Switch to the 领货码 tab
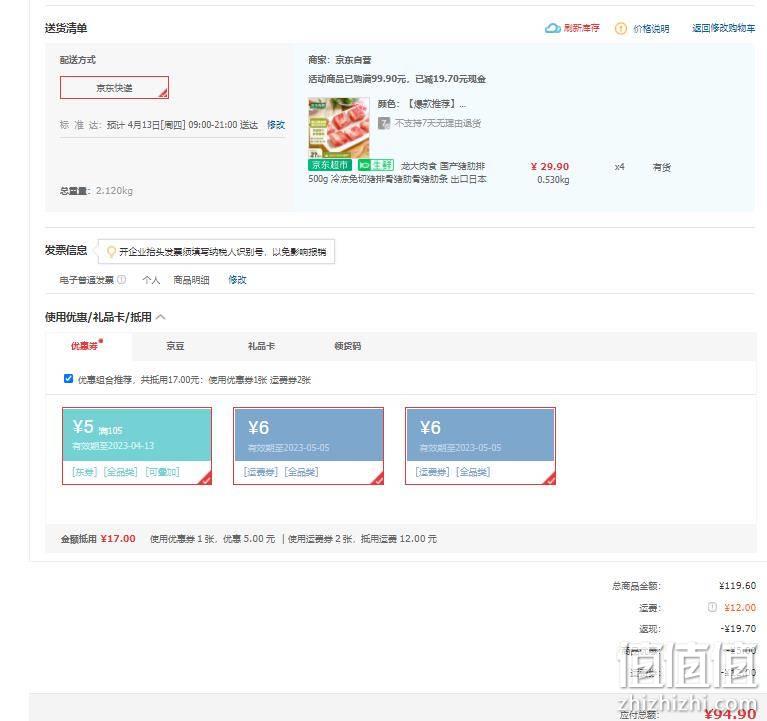This screenshot has height=721, width=767. click(348, 346)
